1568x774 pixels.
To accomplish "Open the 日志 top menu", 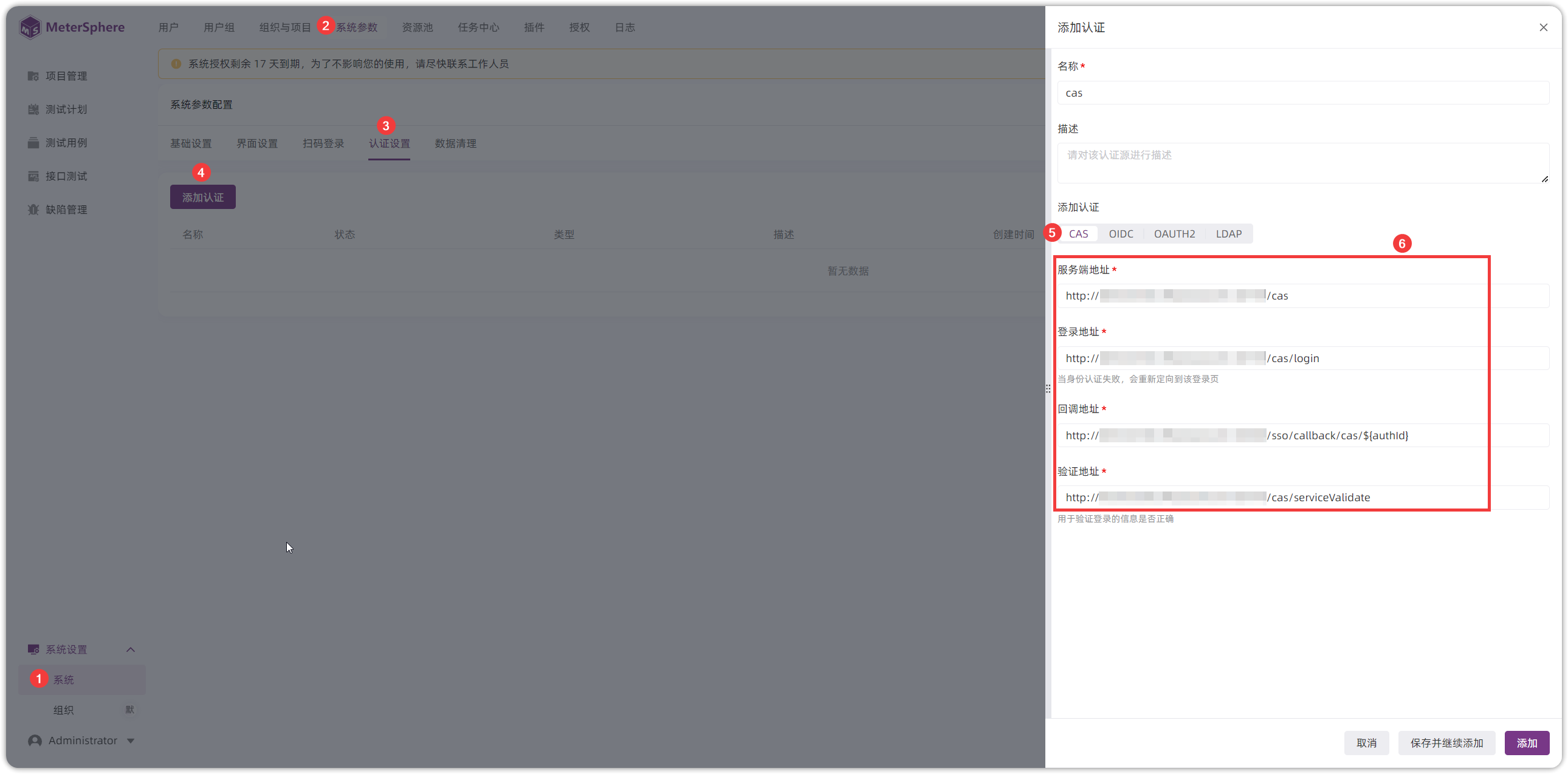I will pos(625,27).
